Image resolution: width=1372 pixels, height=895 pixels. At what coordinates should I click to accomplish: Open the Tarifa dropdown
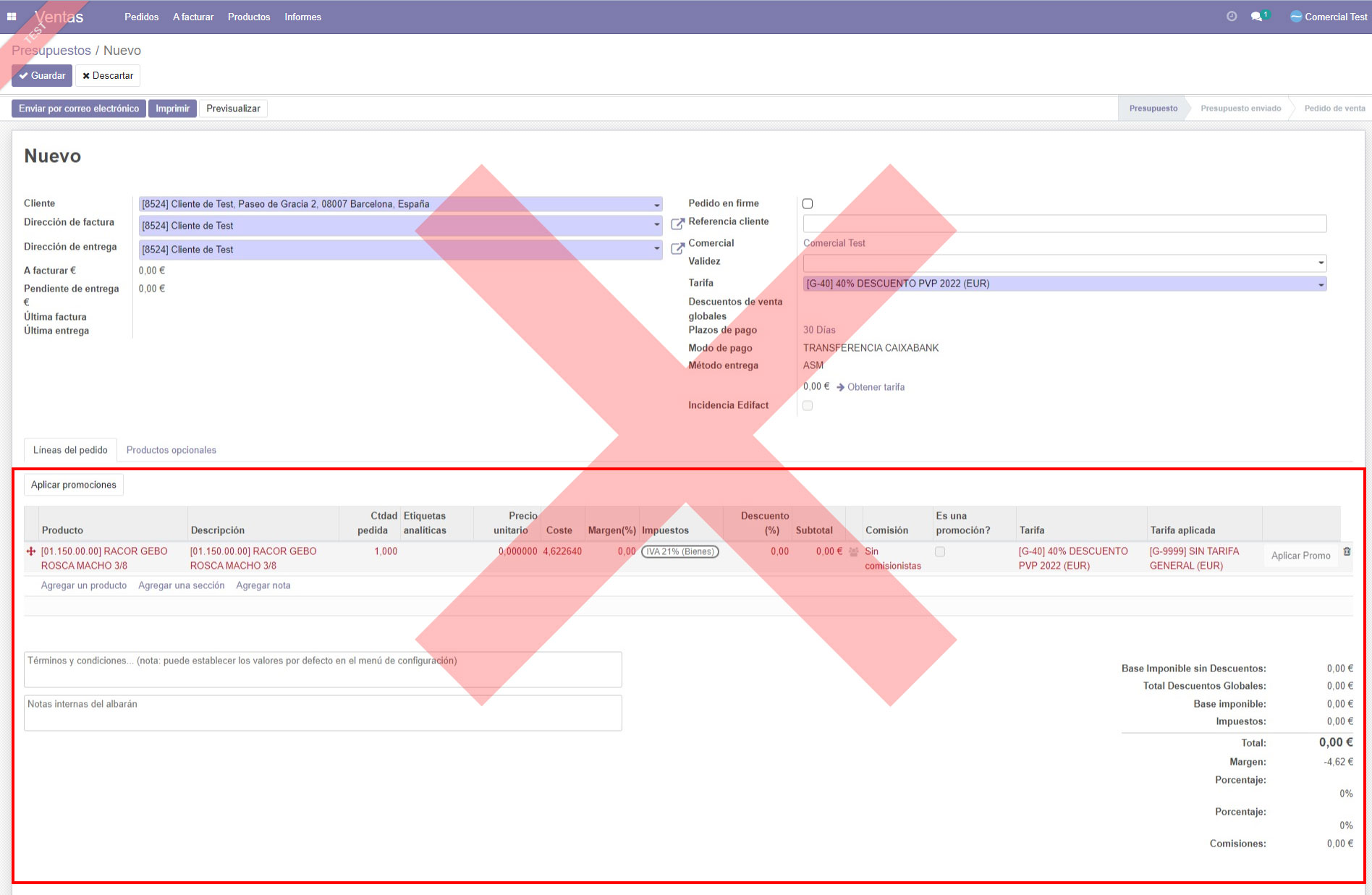(x=1321, y=284)
